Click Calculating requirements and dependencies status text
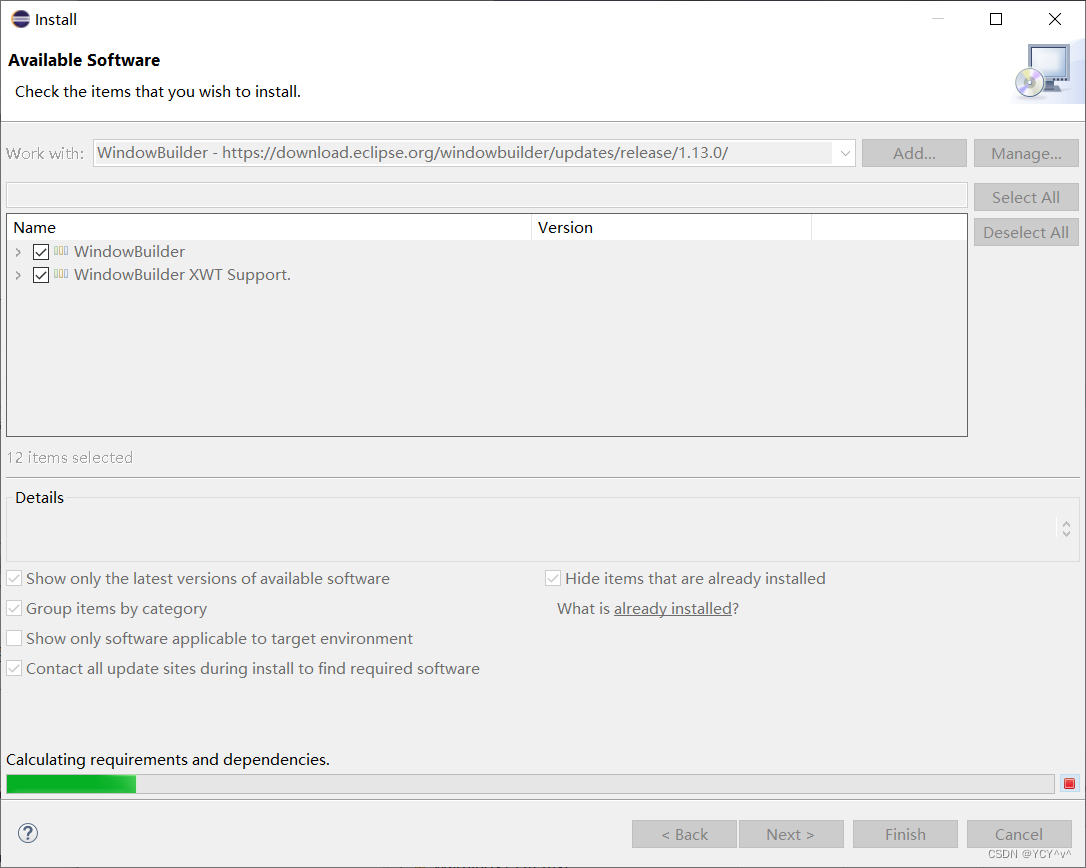The image size is (1086, 868). [x=168, y=759]
